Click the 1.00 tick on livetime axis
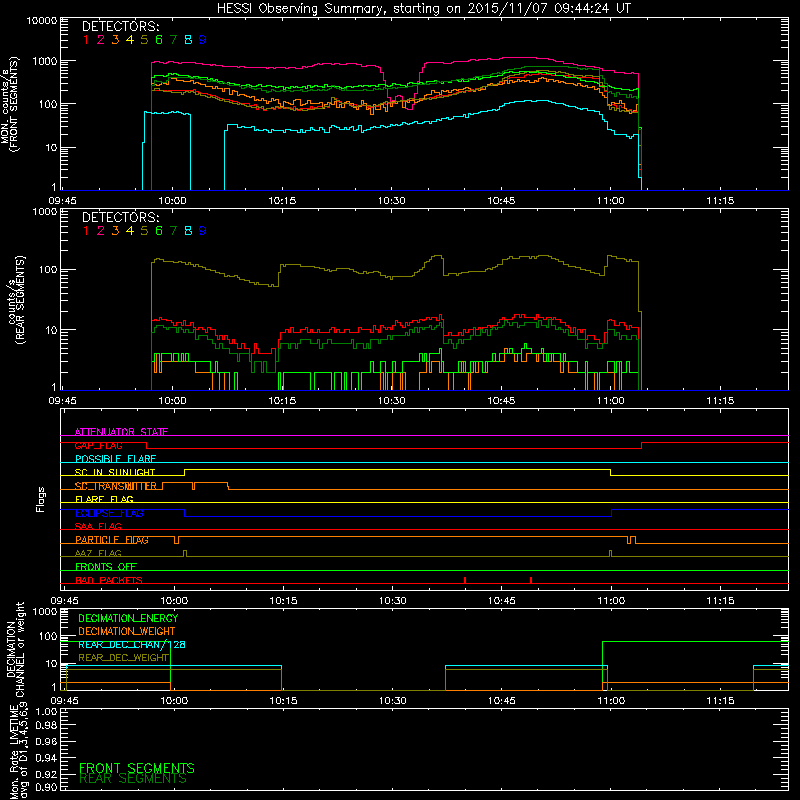 click(46, 712)
